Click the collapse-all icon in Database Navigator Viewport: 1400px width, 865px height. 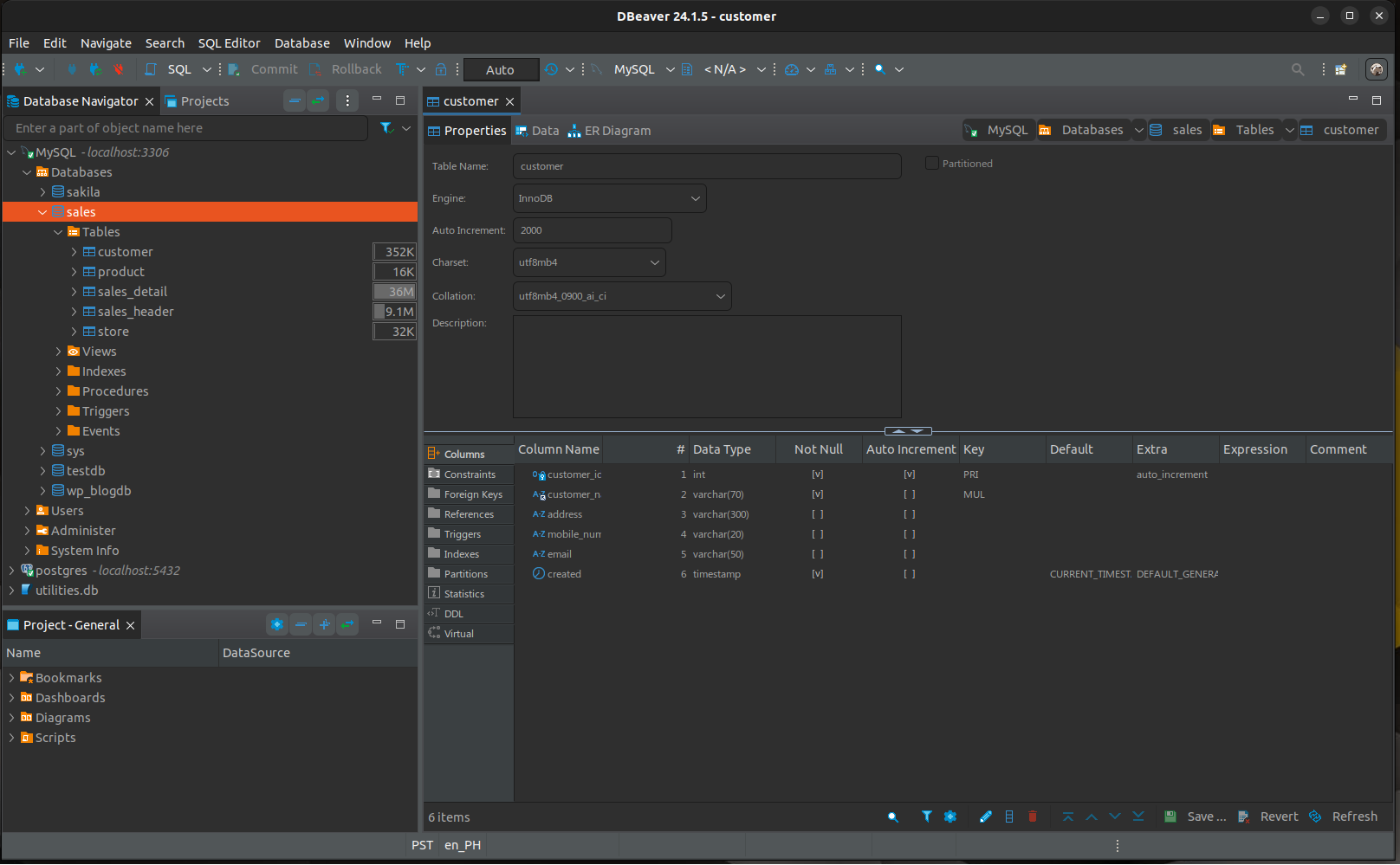(x=295, y=101)
